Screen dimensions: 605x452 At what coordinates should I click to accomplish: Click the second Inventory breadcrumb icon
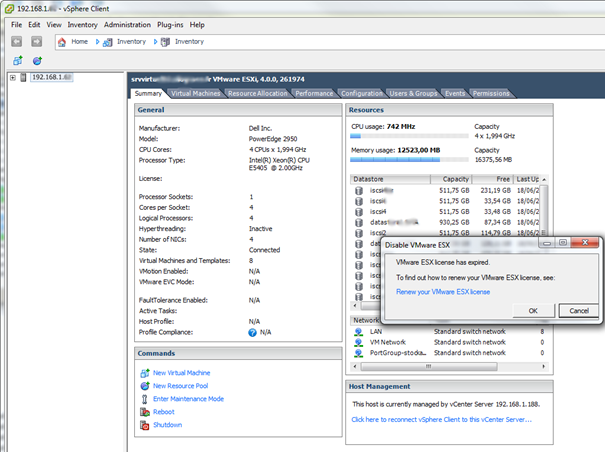tap(165, 42)
